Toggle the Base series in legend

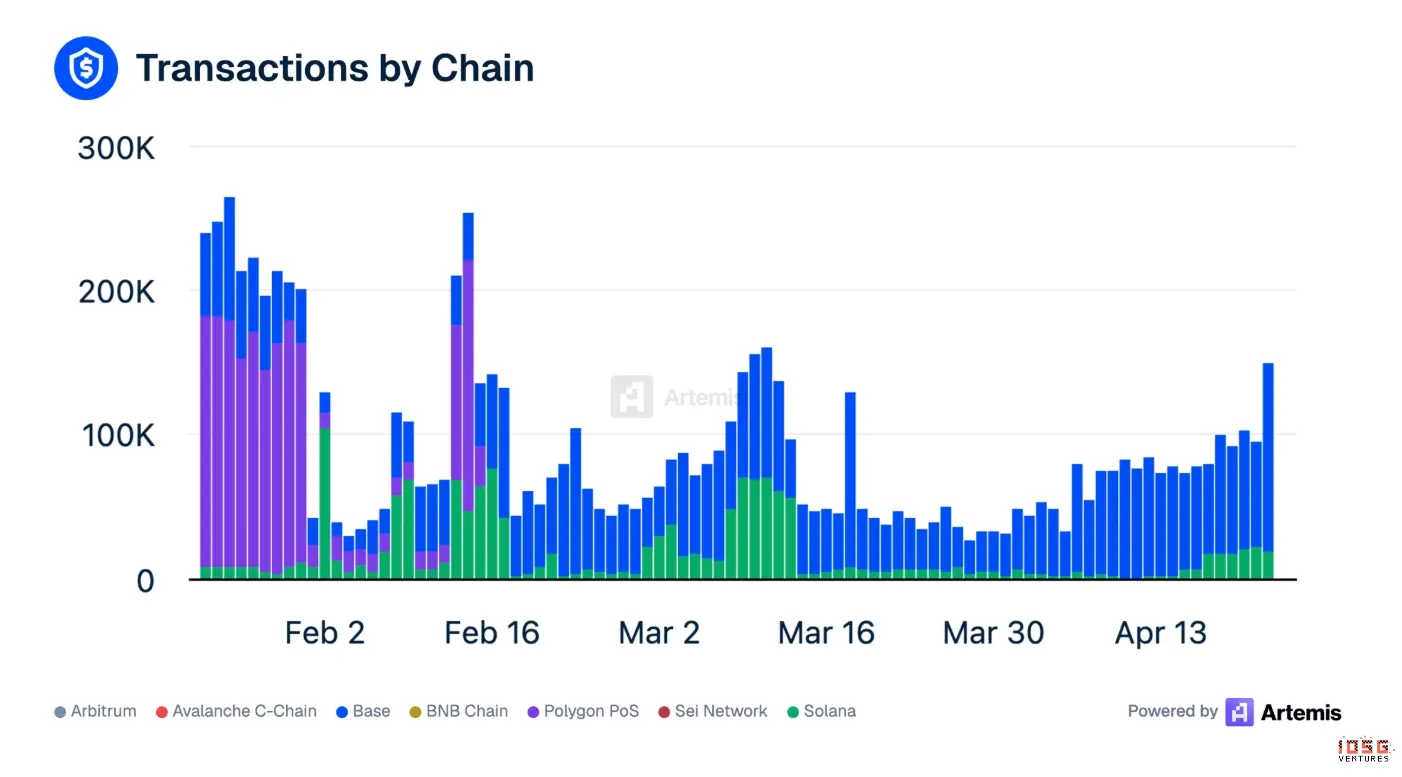(363, 712)
